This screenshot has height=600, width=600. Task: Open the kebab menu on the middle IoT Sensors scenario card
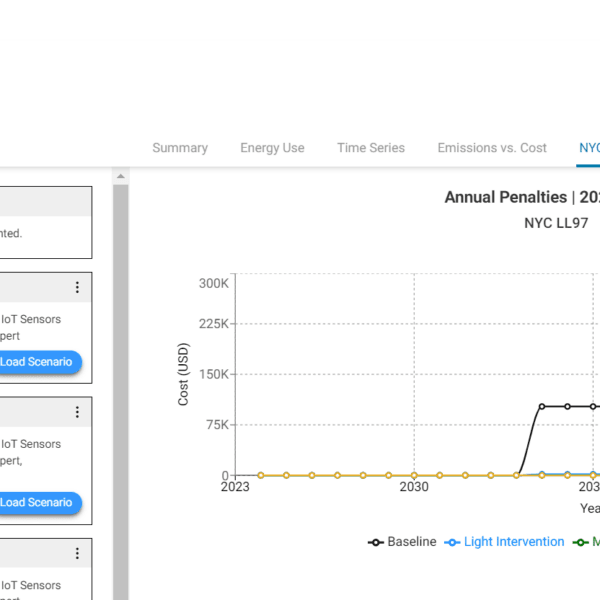click(77, 412)
